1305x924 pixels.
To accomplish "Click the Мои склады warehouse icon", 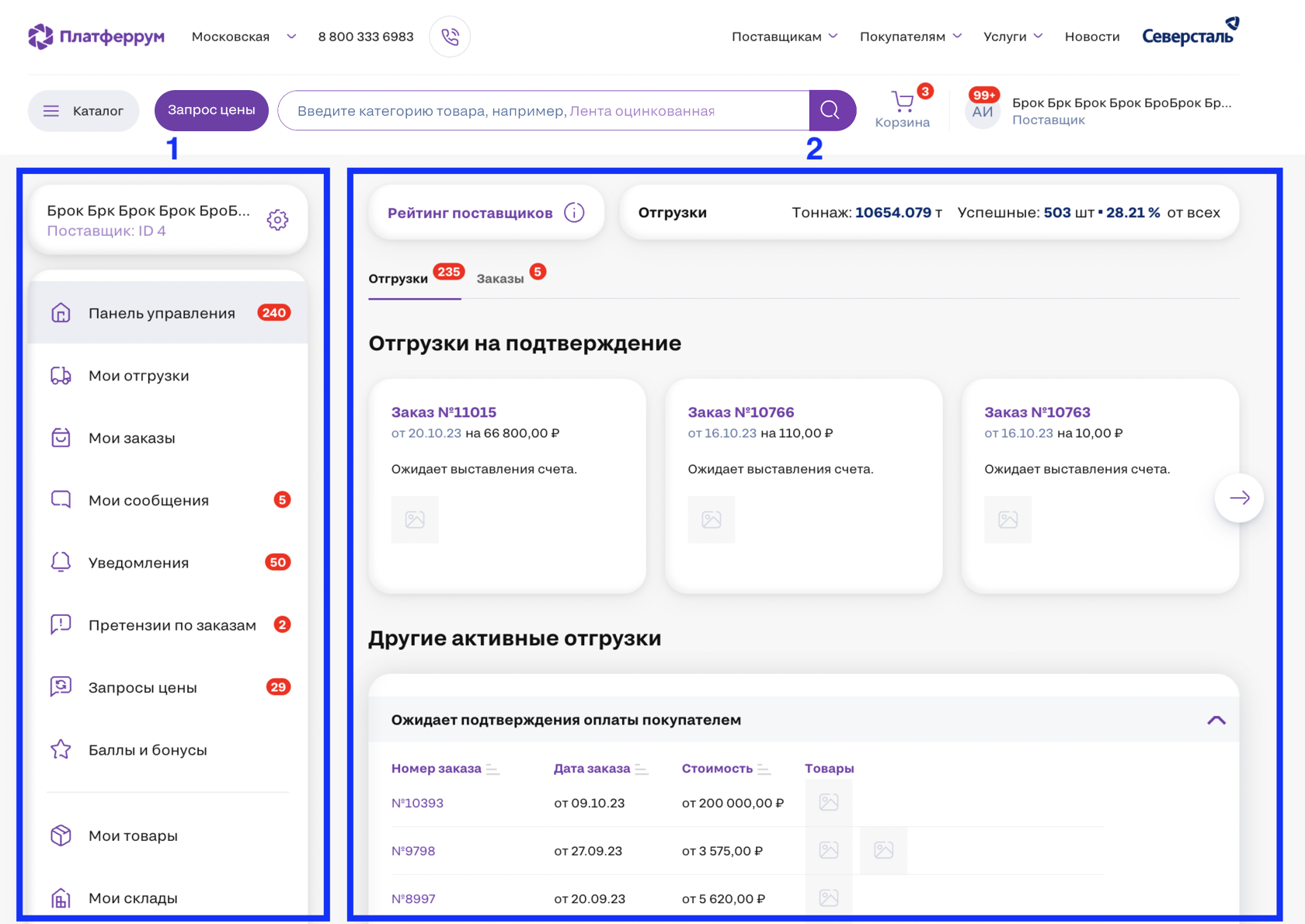I will coord(61,898).
